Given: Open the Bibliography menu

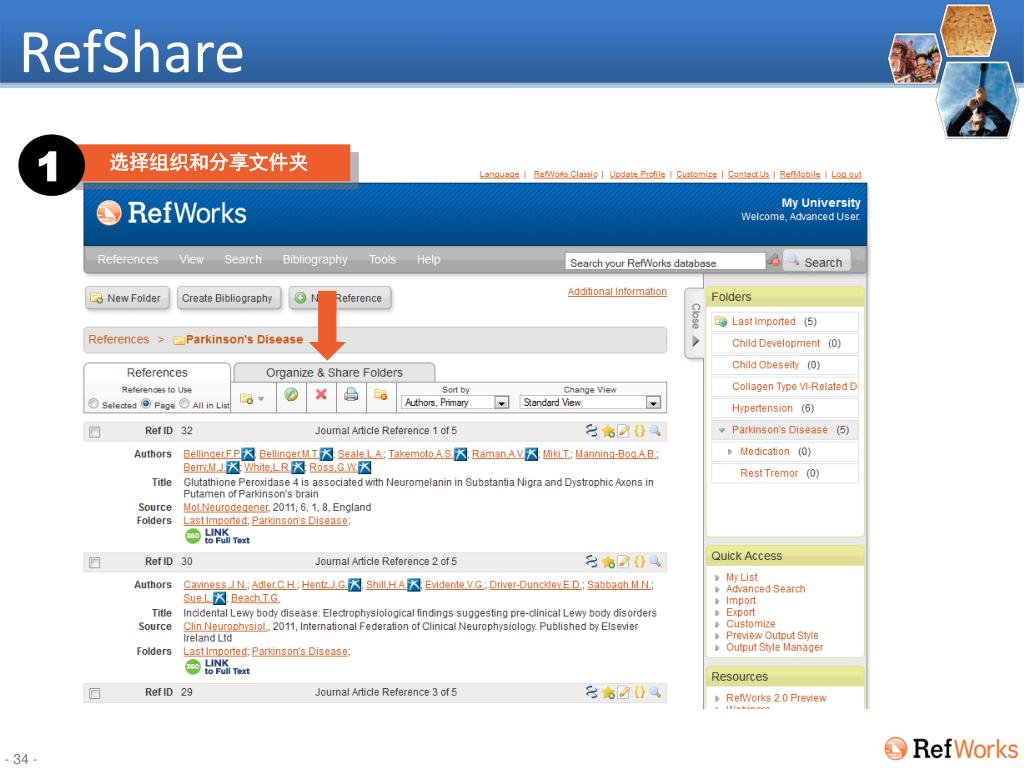Looking at the screenshot, I should coord(315,259).
